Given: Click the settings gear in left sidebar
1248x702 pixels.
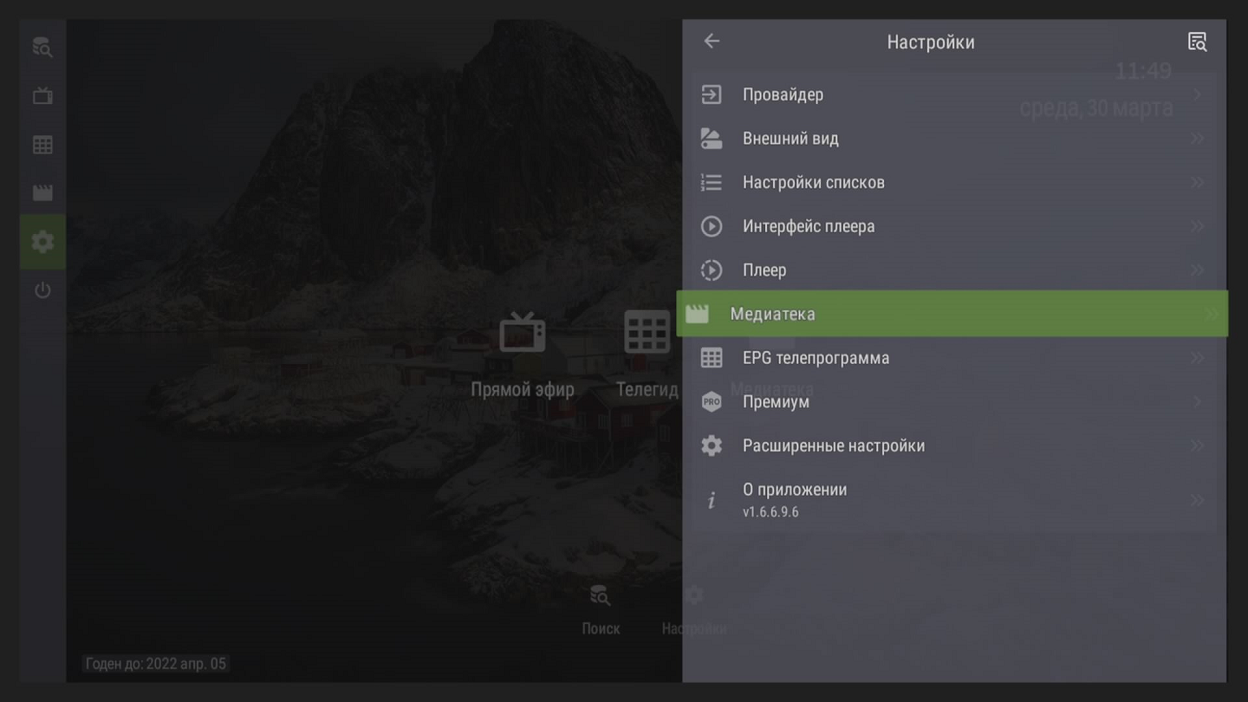Looking at the screenshot, I should coord(42,242).
